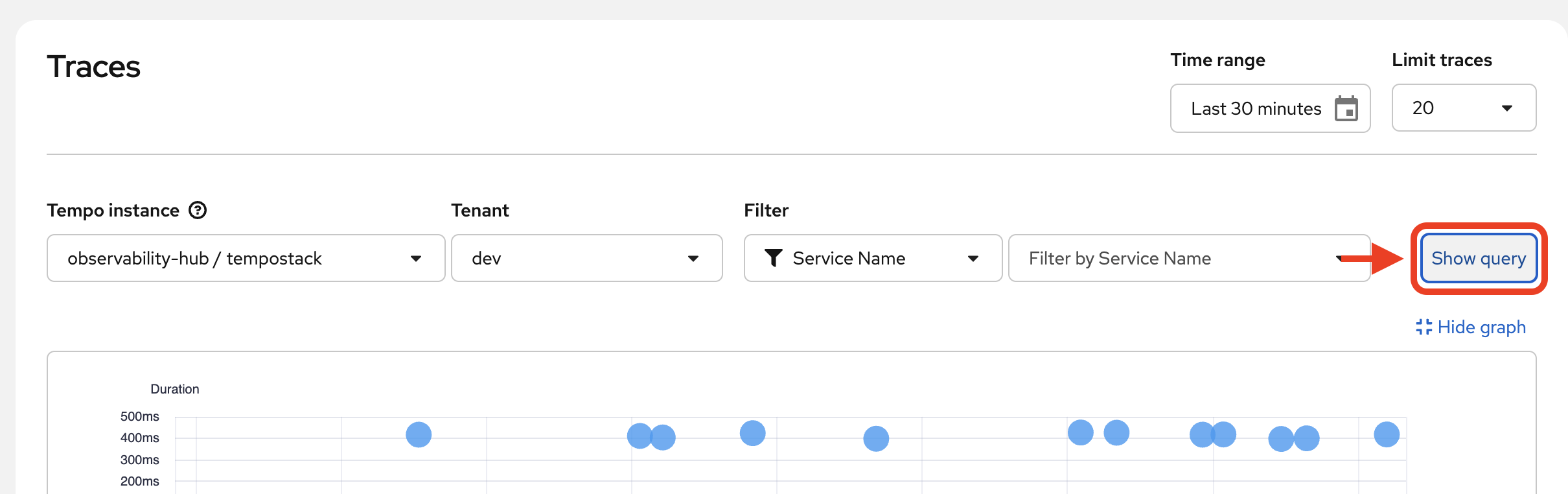
Task: Click the Tempo instance label
Action: point(113,211)
